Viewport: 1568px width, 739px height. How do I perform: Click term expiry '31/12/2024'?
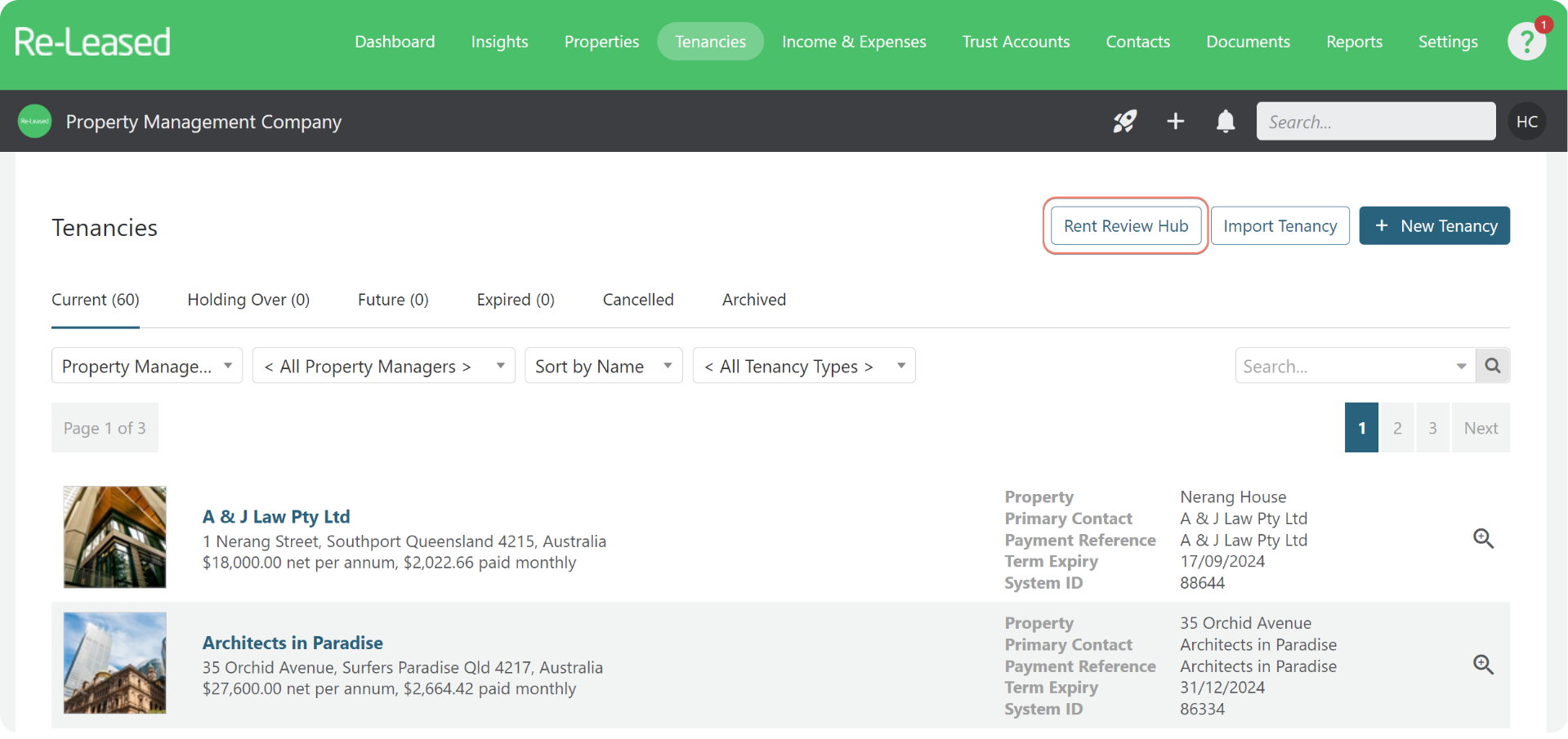[x=1222, y=688]
